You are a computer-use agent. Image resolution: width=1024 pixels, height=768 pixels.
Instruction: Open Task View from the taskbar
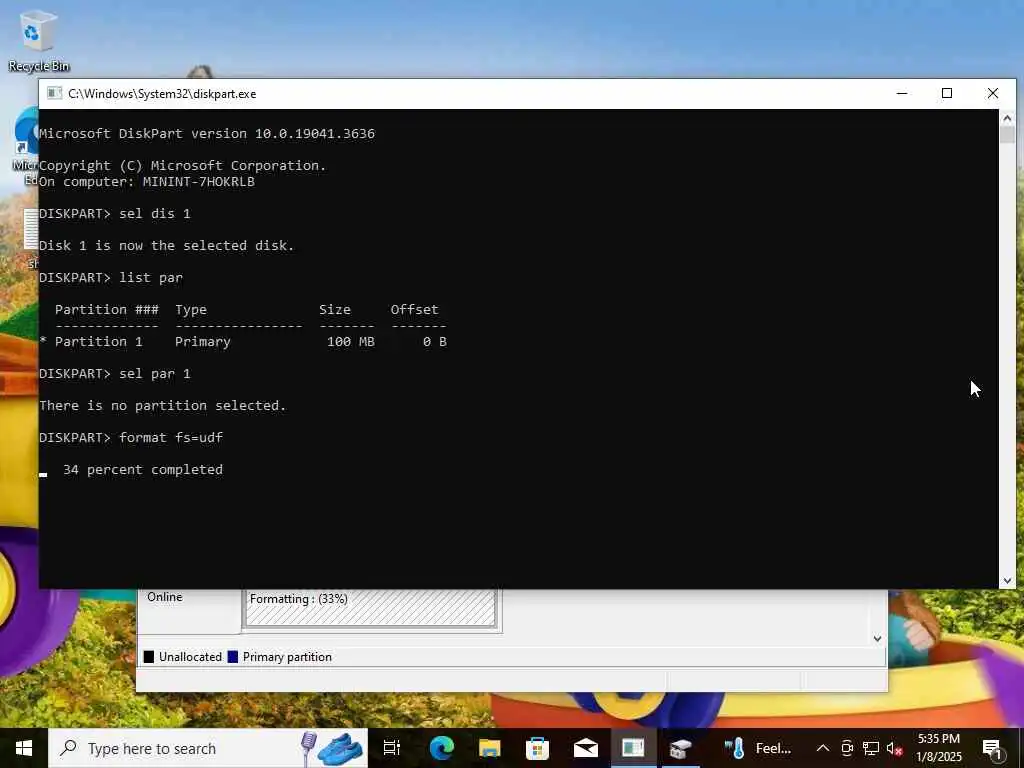(x=391, y=748)
